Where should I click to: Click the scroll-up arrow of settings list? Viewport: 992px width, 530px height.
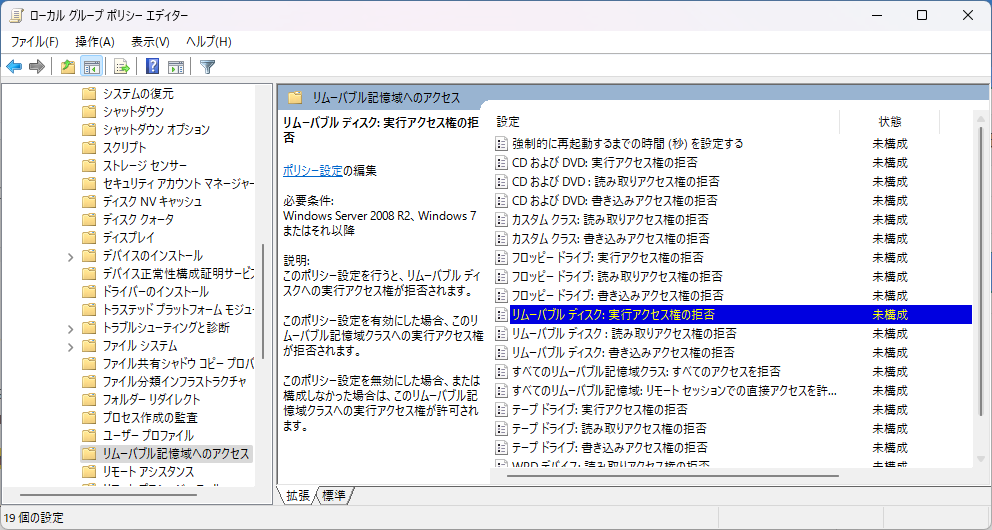tap(981, 118)
